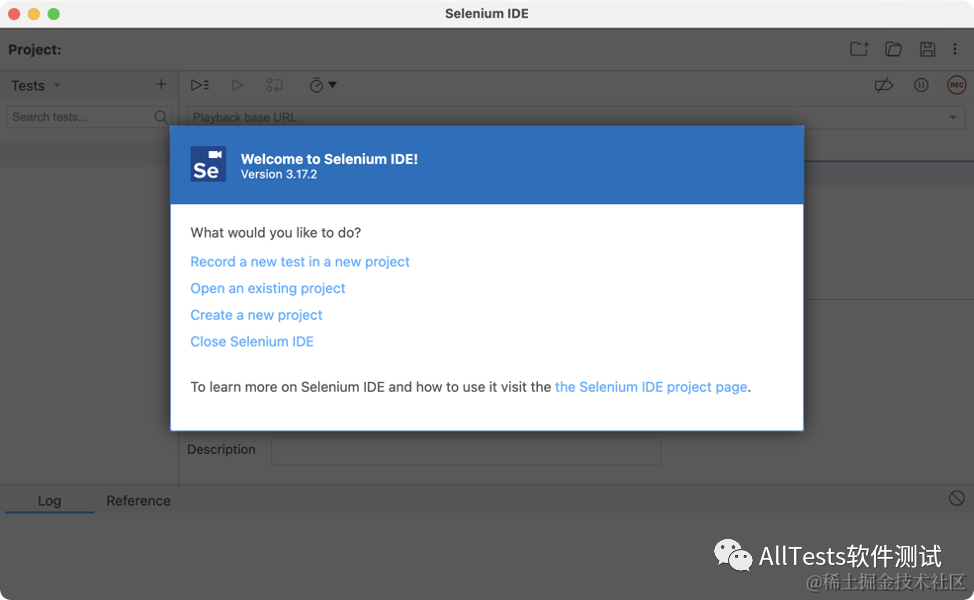The image size is (974, 600).
Task: Click the Selenium Se logo in dialog
Action: [x=208, y=164]
